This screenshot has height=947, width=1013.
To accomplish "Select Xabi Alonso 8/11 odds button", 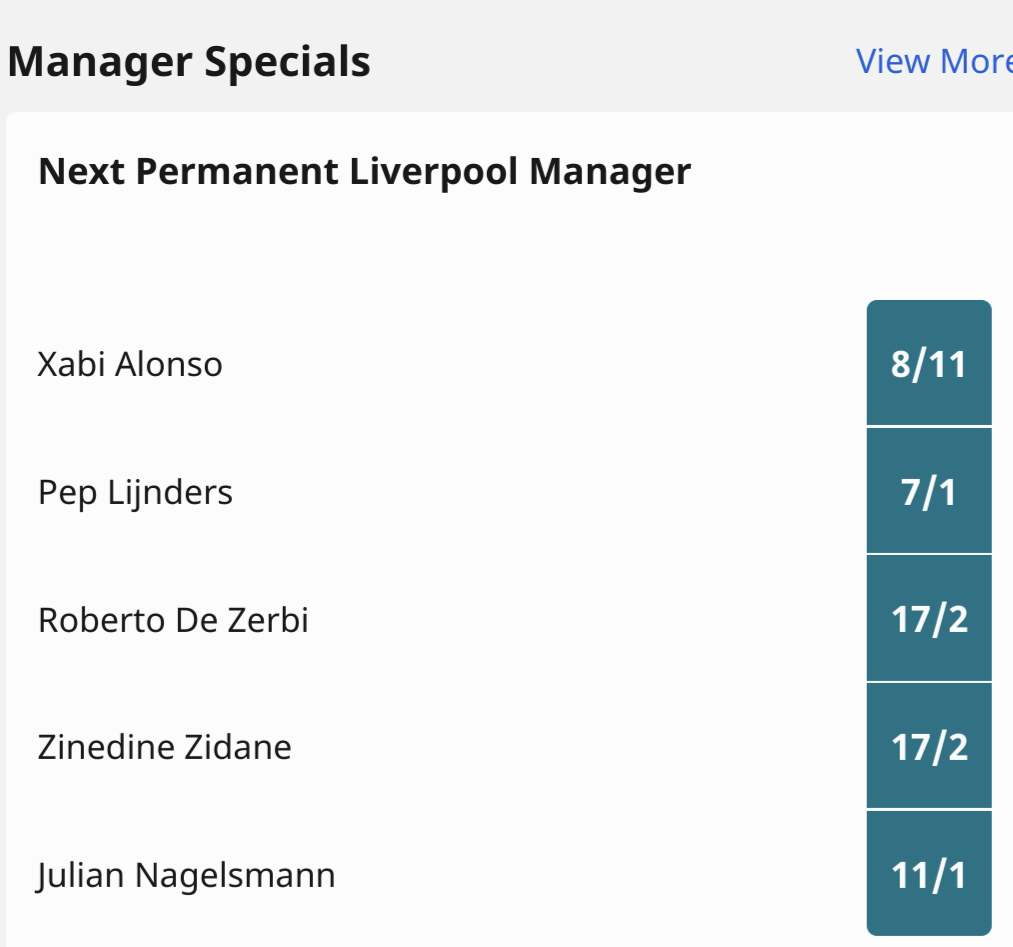I will click(929, 363).
